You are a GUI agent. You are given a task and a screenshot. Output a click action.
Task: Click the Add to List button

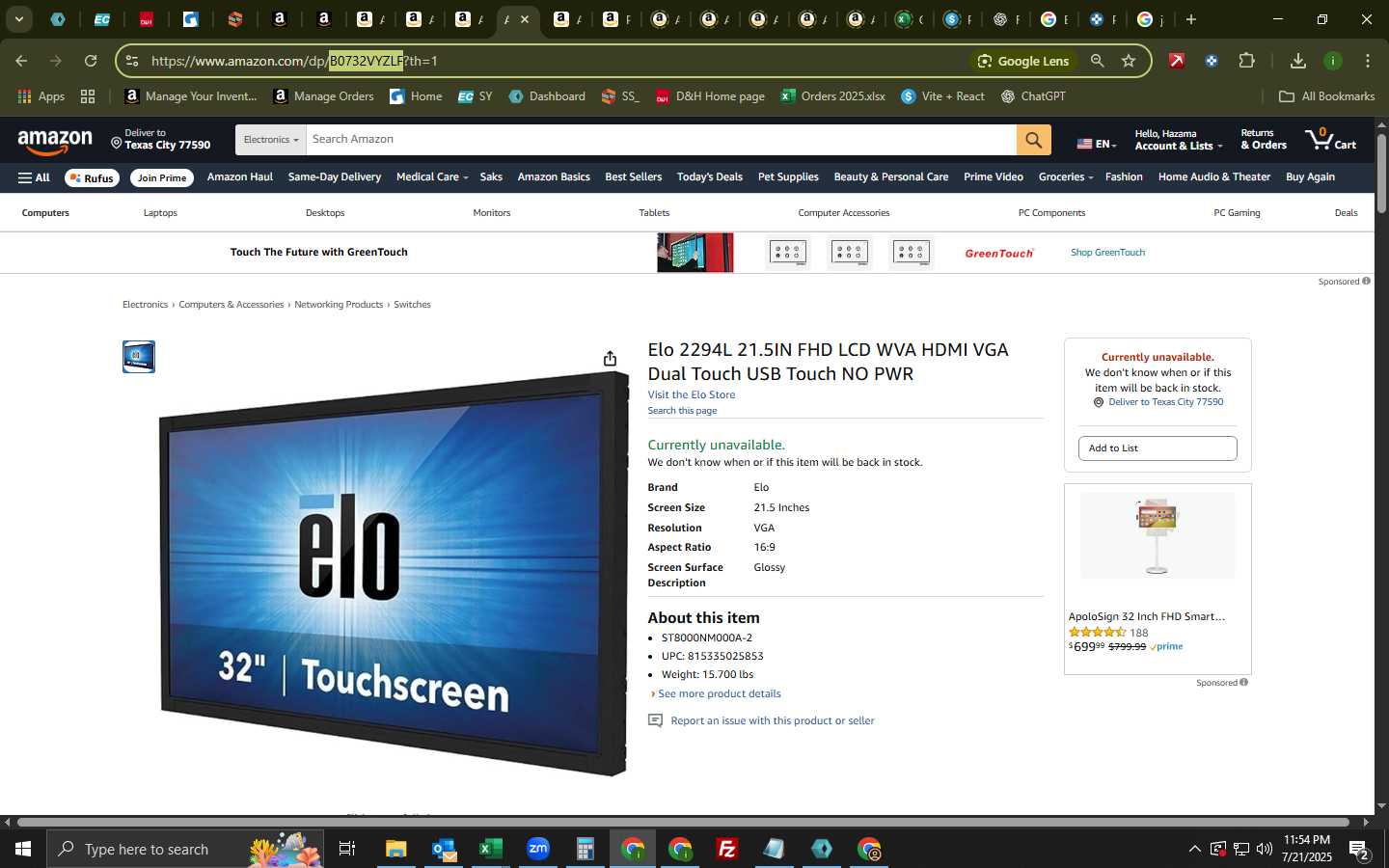[x=1157, y=448]
